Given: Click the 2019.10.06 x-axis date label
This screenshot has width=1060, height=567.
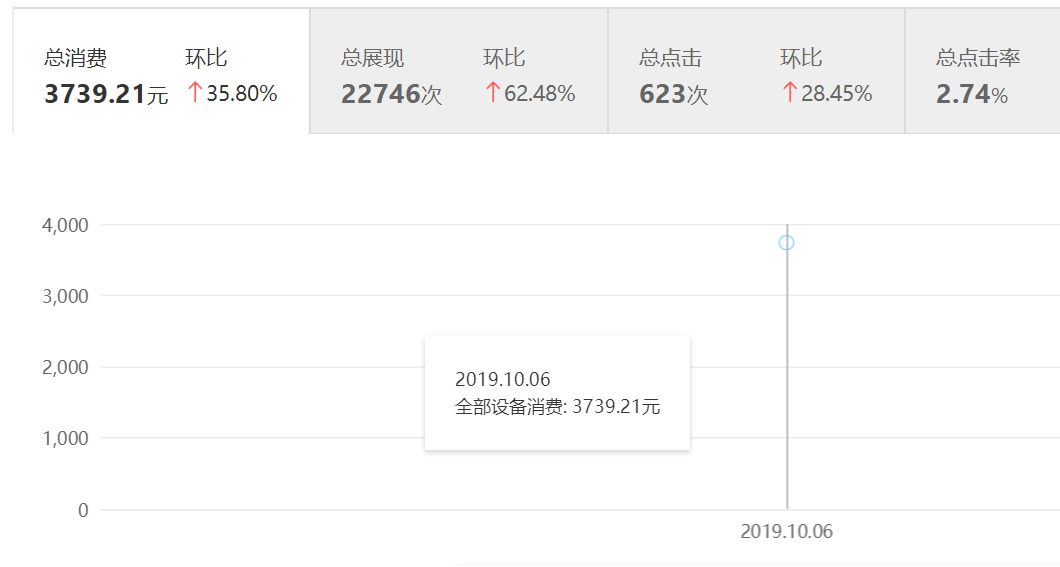Looking at the screenshot, I should click(786, 532).
